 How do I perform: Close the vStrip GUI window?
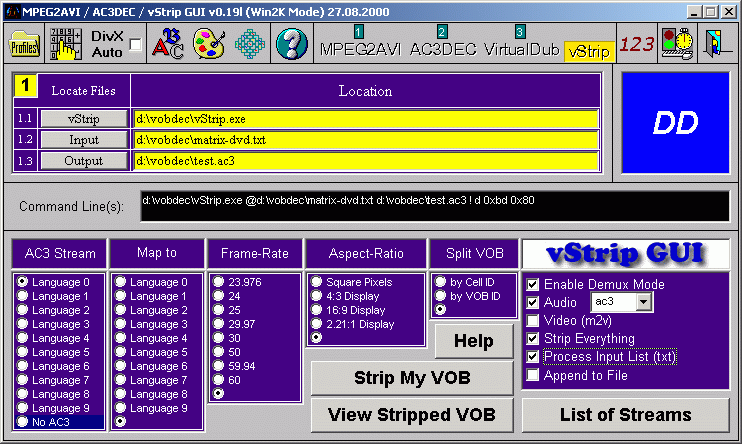pyautogui.click(x=728, y=12)
